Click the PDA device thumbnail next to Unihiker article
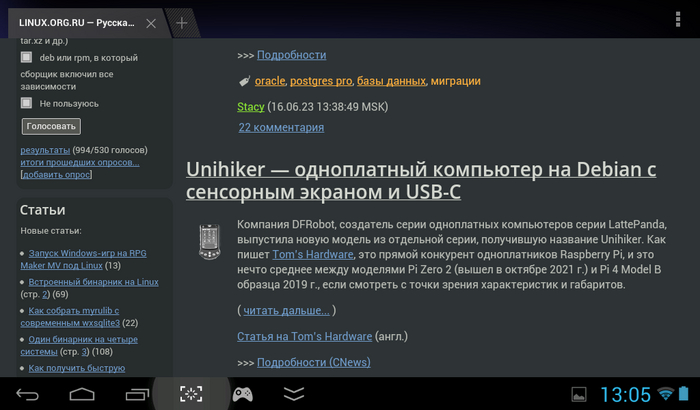 click(209, 242)
